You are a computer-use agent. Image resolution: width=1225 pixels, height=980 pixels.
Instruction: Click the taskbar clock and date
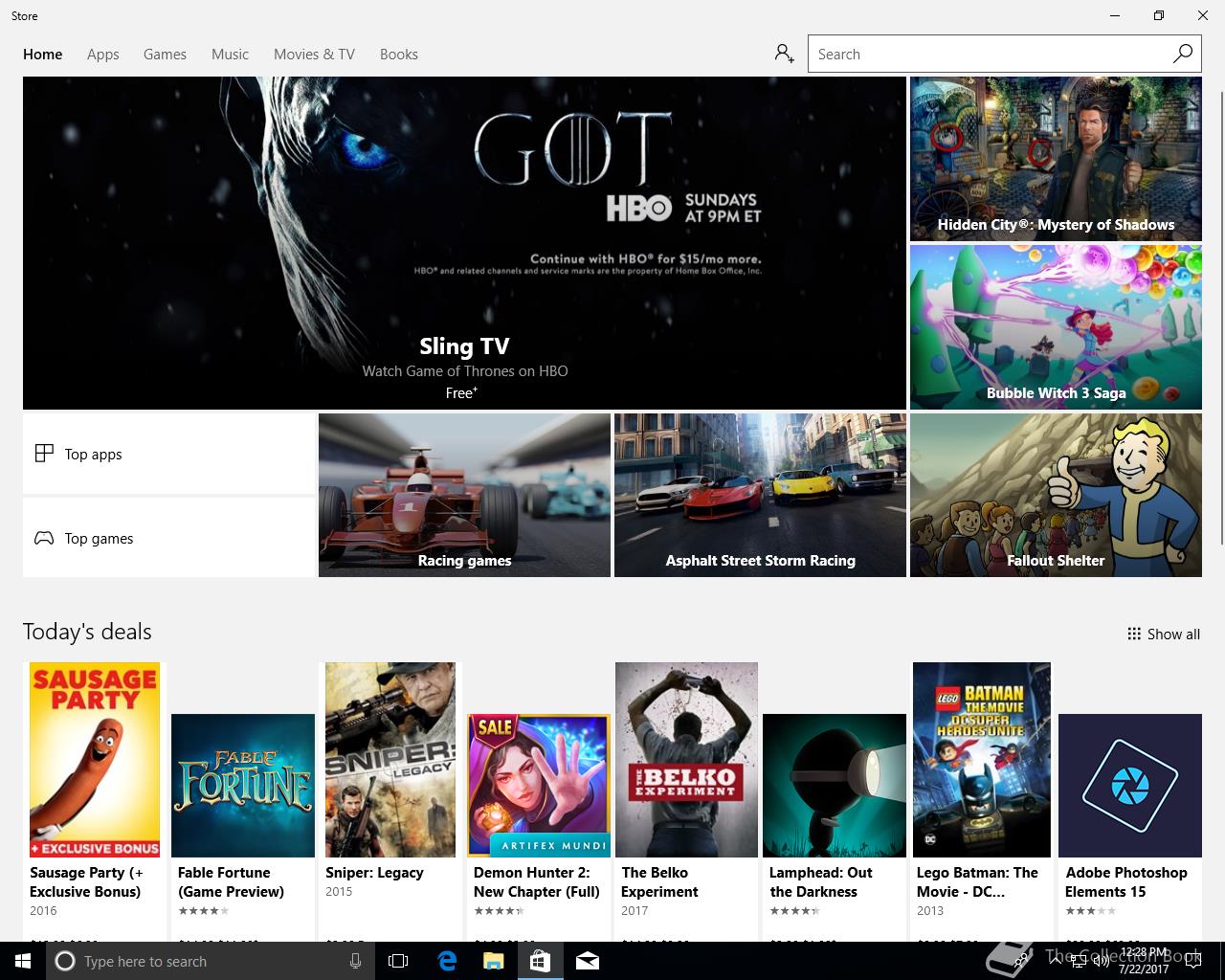point(1144,961)
